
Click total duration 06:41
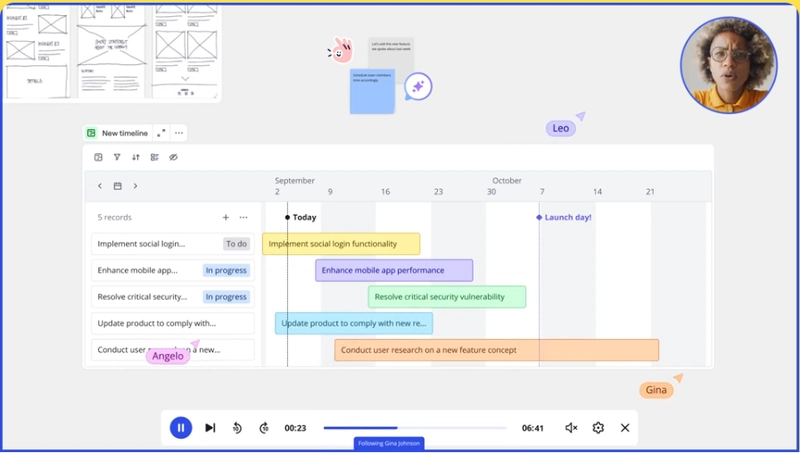[532, 428]
